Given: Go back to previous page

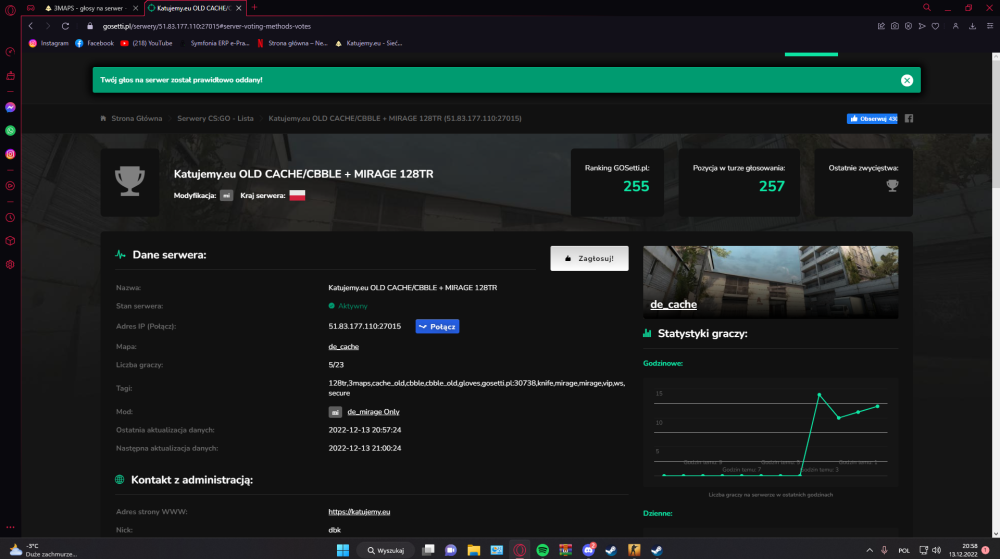Looking at the screenshot, I should tap(31, 26).
